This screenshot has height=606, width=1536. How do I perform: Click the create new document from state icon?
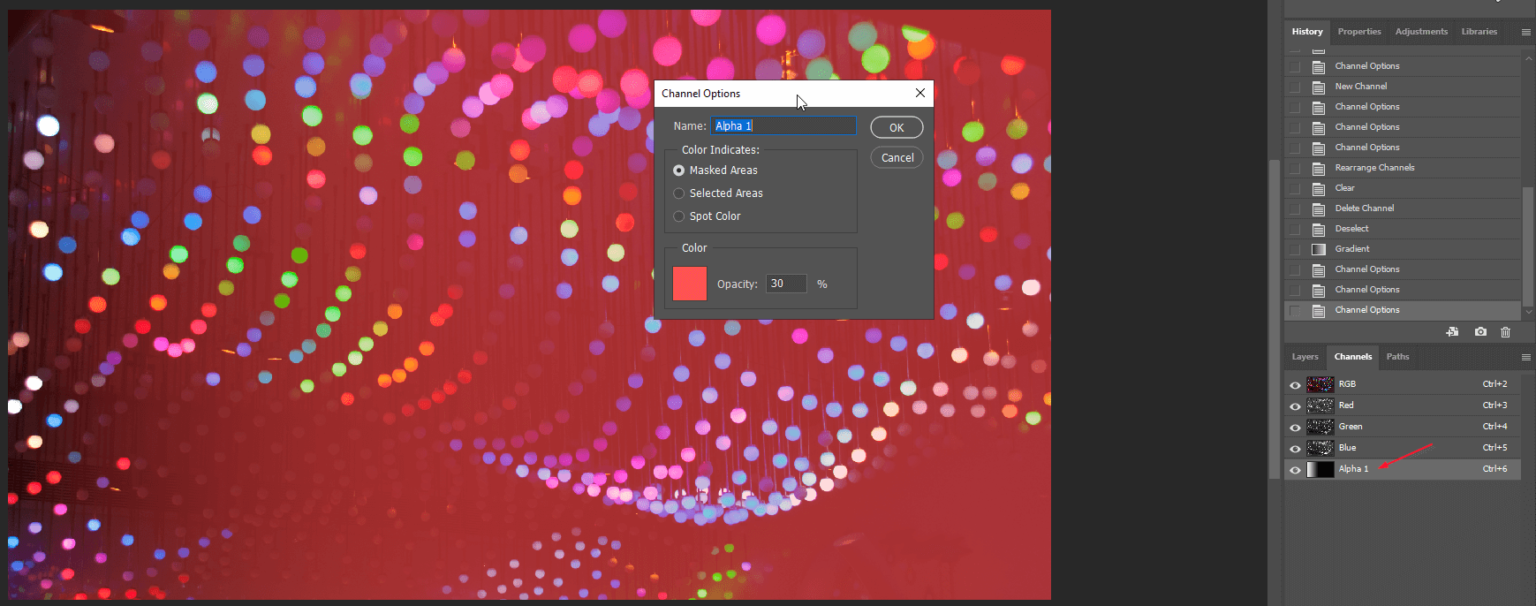pyautogui.click(x=1452, y=332)
